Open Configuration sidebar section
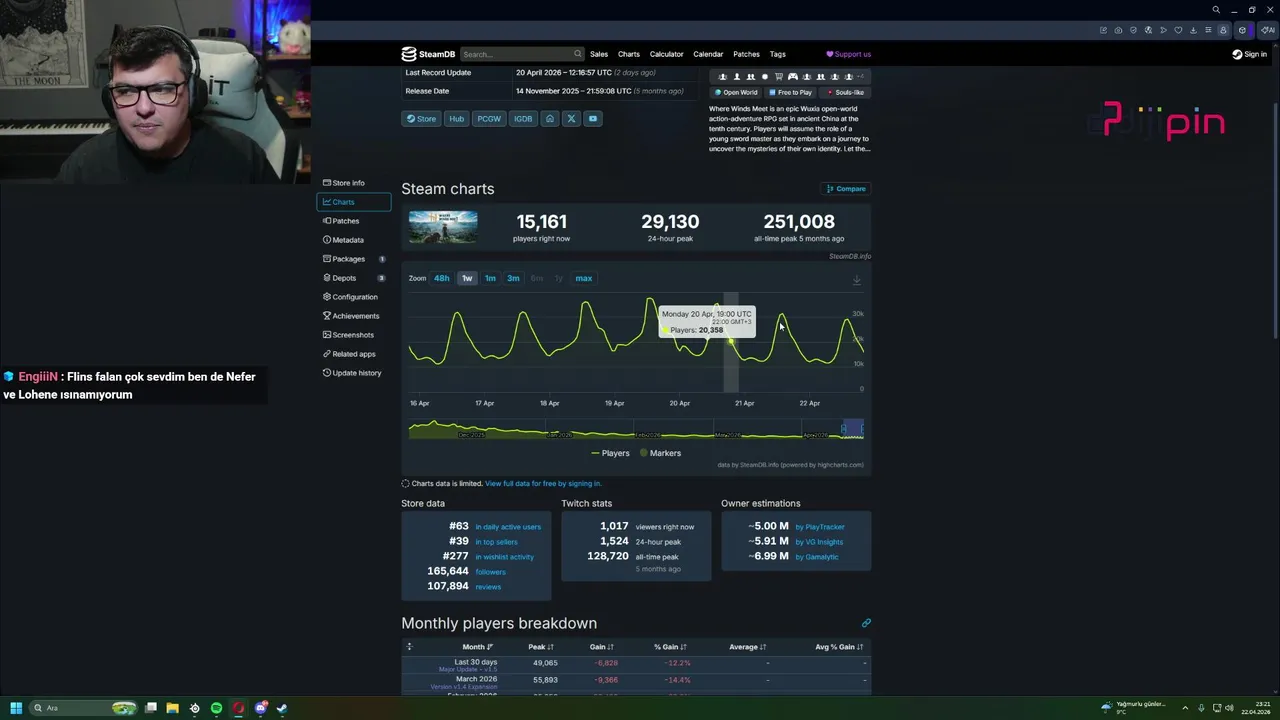 pos(350,297)
